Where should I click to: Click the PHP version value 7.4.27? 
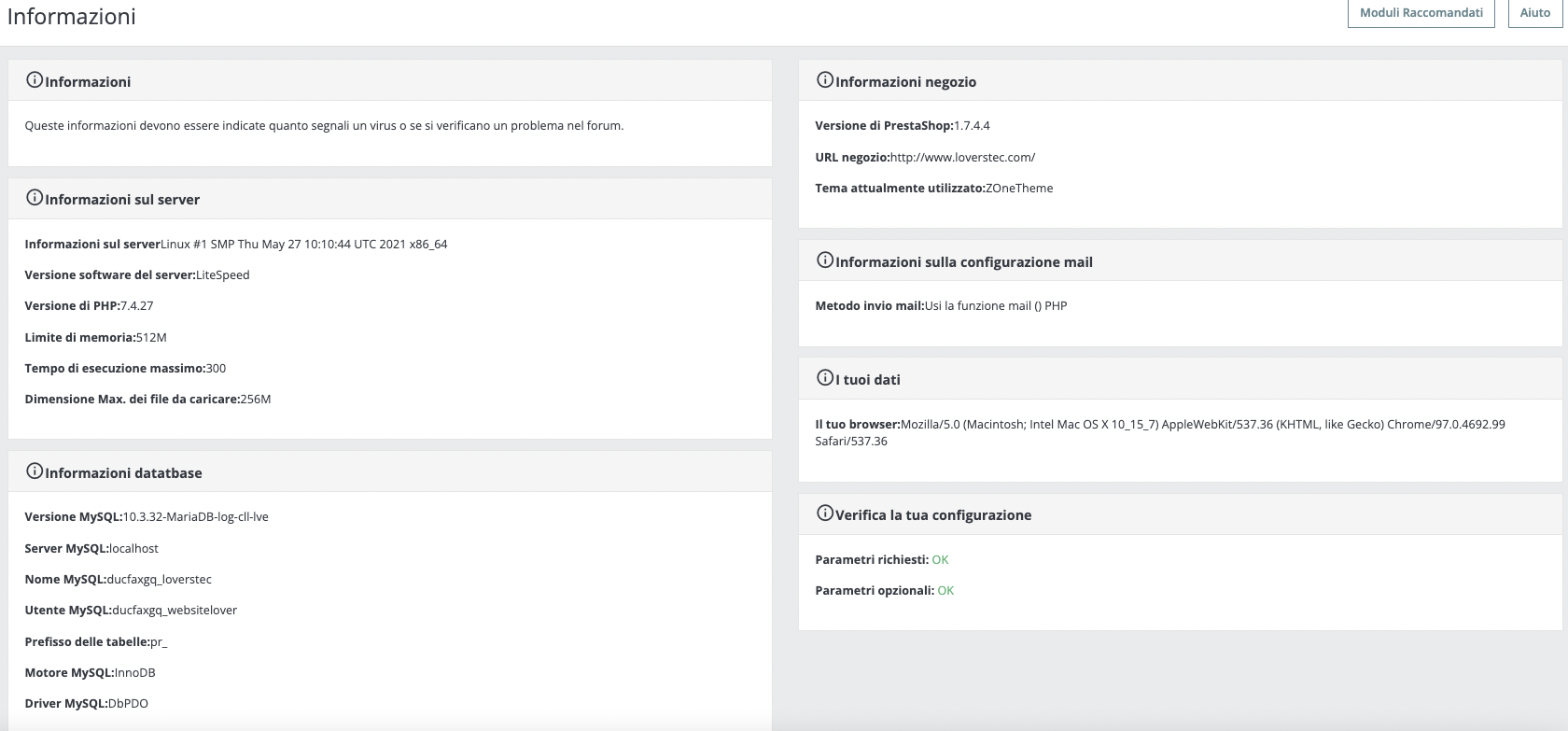(137, 305)
